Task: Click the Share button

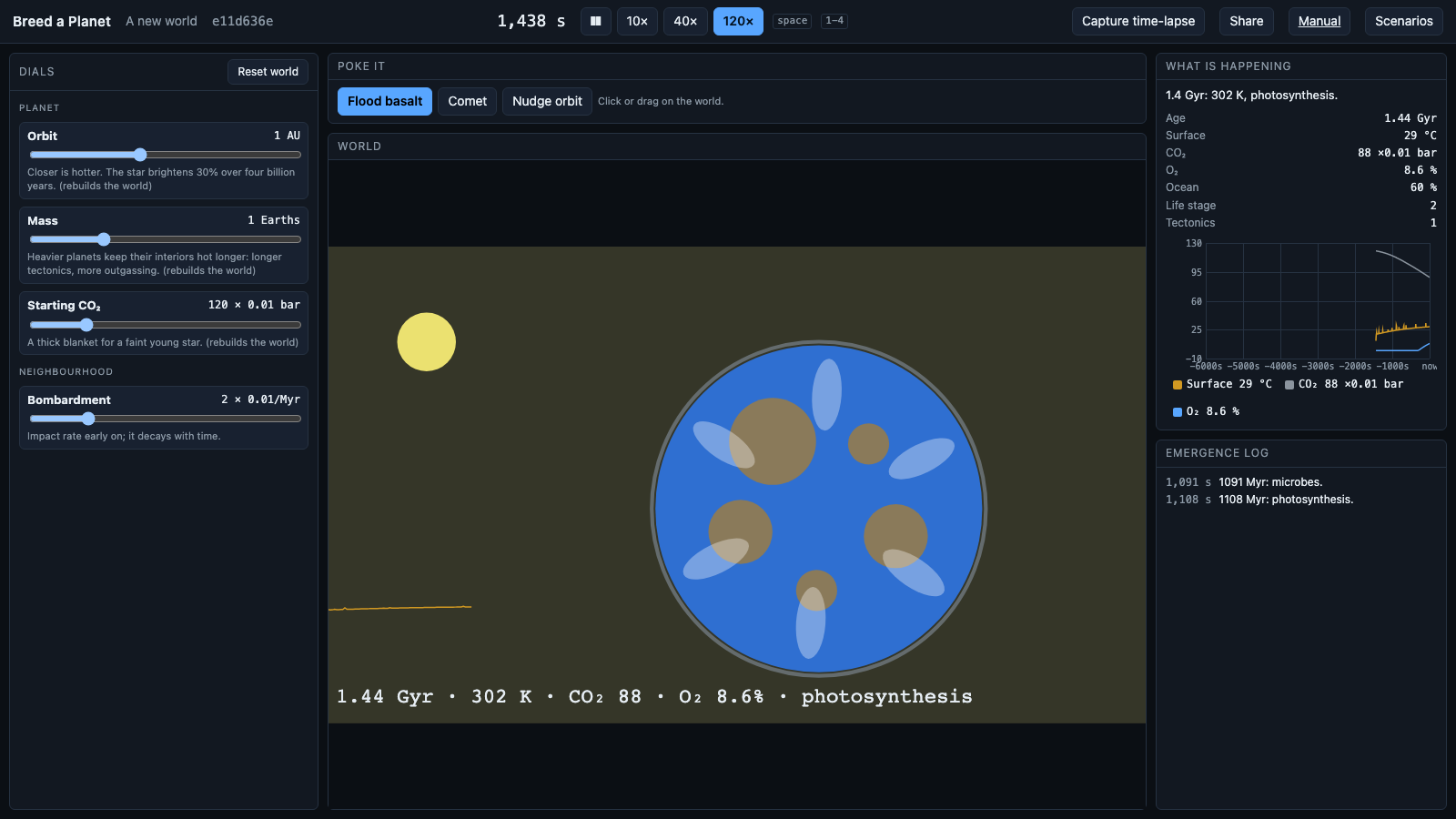Action: [1246, 21]
